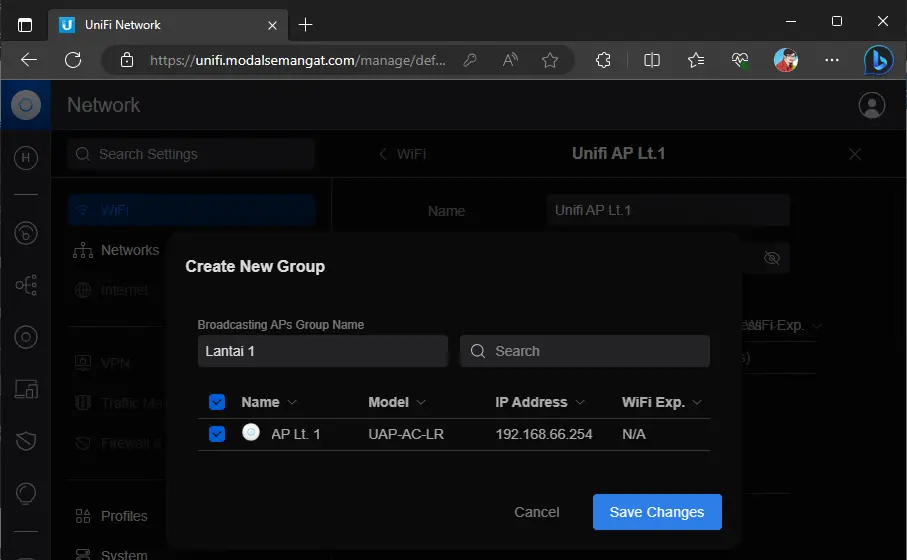
Task: Open the Bing Copilot sidebar
Action: (x=878, y=60)
